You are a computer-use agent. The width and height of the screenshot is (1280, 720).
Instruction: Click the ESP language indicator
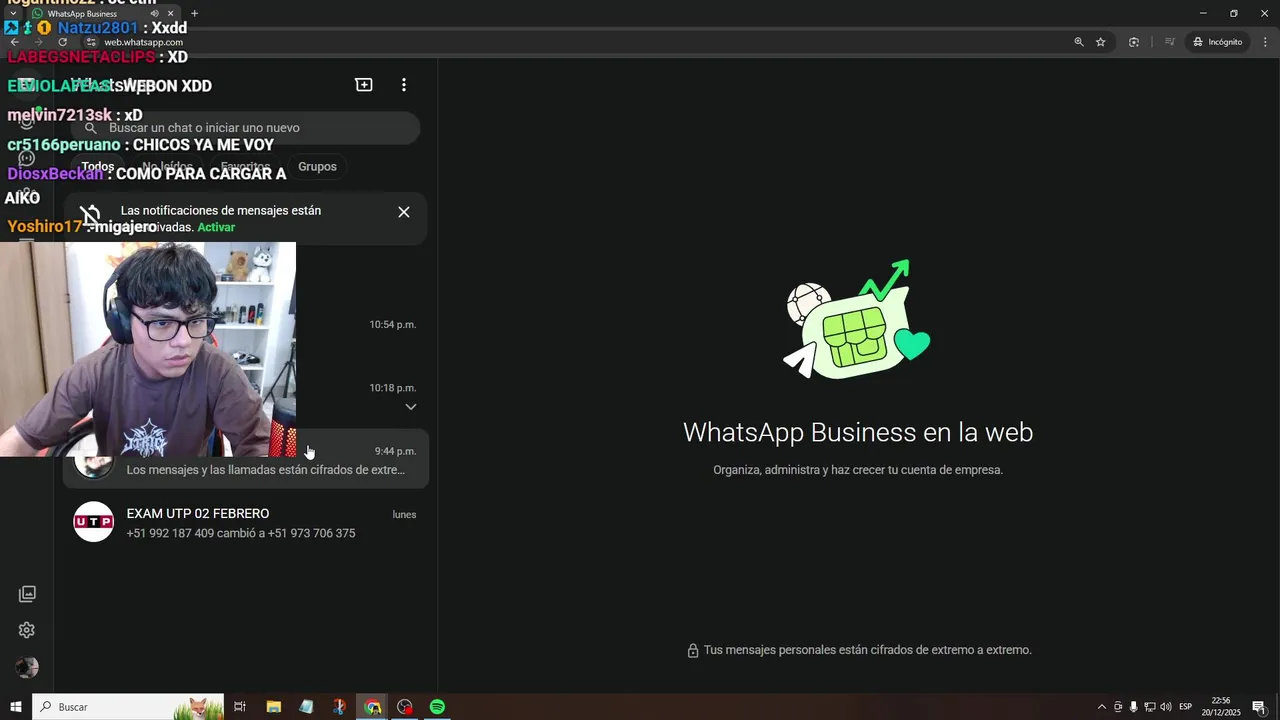coord(1185,707)
